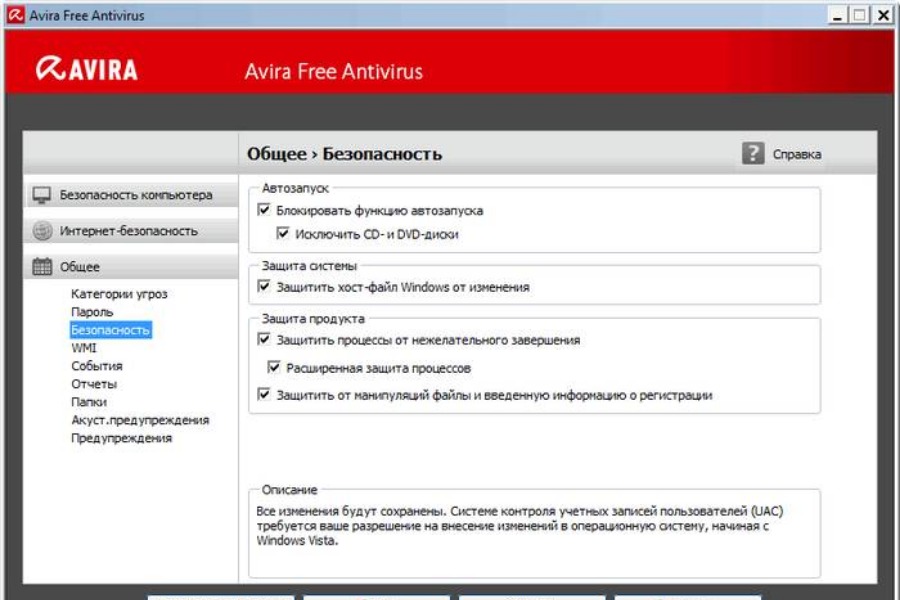The height and width of the screenshot is (600, 900).
Task: Toggle Защитить хост-файл Windows от изменения checkbox
Action: (263, 286)
